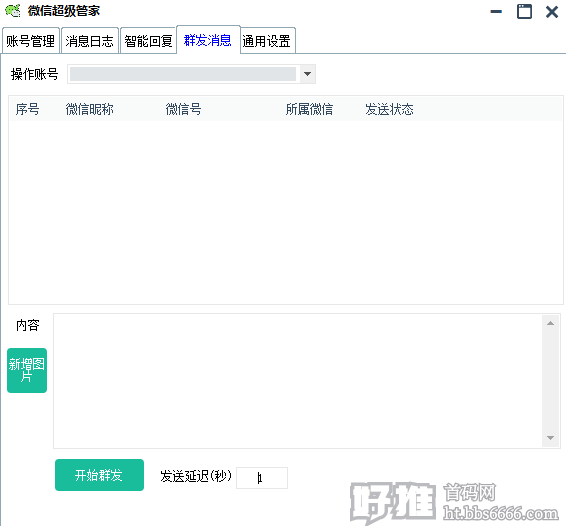Open the 账号管理 tab
Image resolution: width=566 pixels, height=526 pixels.
point(31,41)
